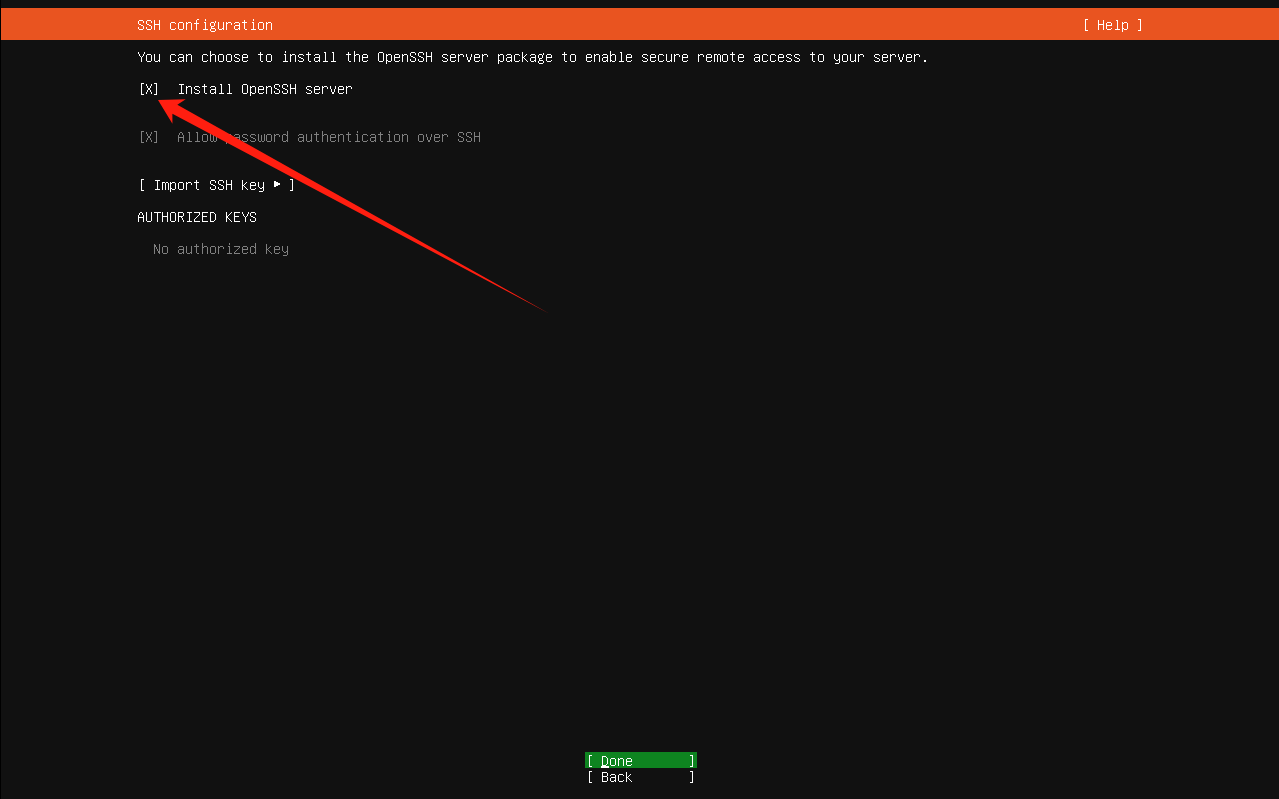1279x799 pixels.
Task: Click the AUTHORIZED KEYS section header
Action: click(196, 216)
